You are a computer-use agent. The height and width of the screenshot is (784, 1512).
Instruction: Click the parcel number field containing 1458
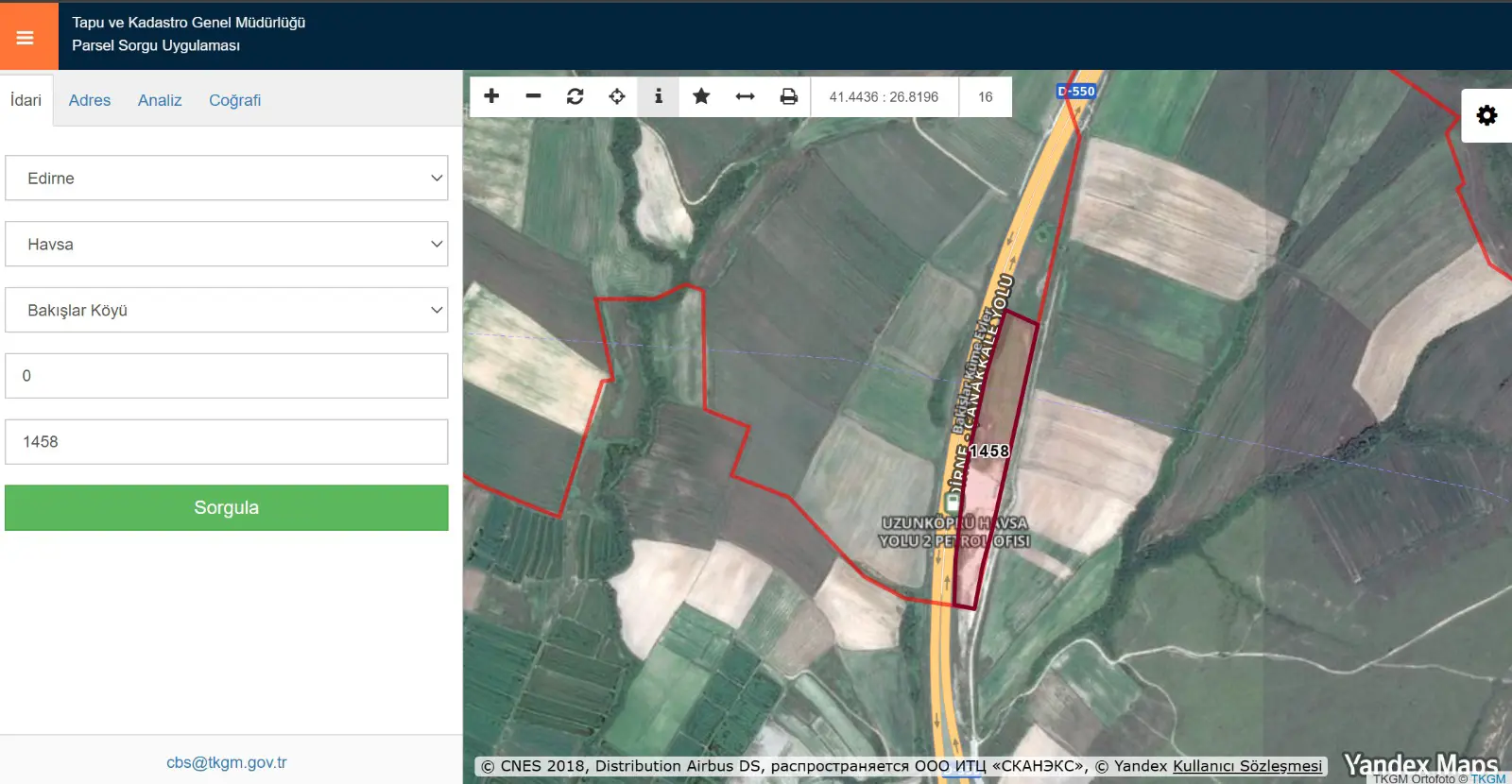227,442
